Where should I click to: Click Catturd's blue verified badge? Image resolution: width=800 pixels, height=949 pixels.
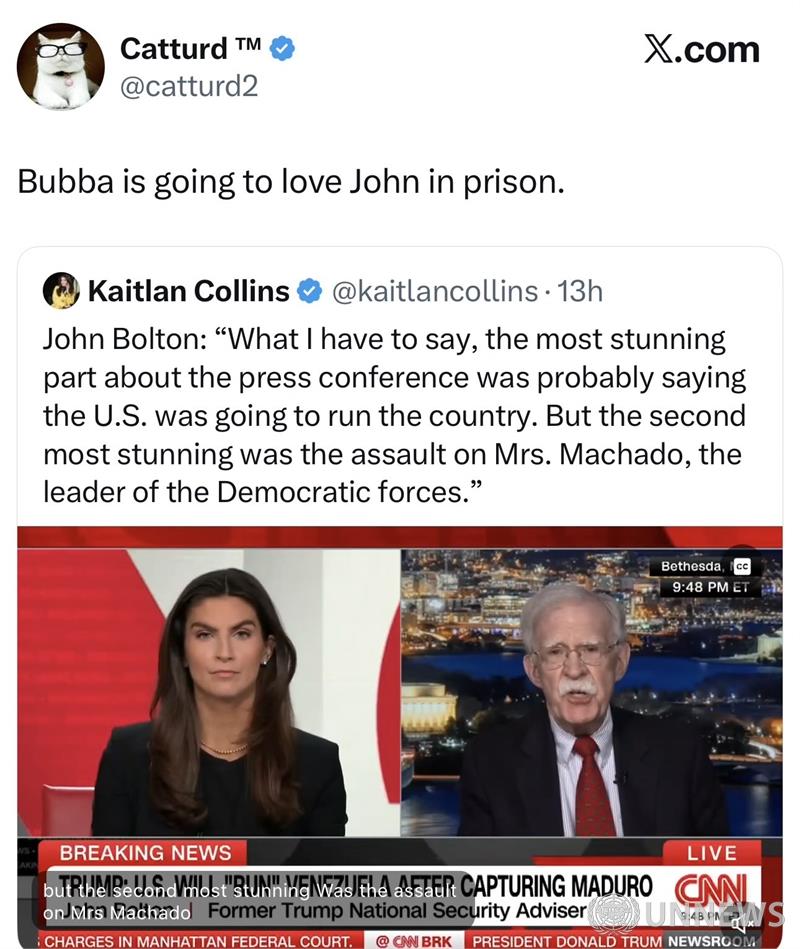click(x=283, y=48)
